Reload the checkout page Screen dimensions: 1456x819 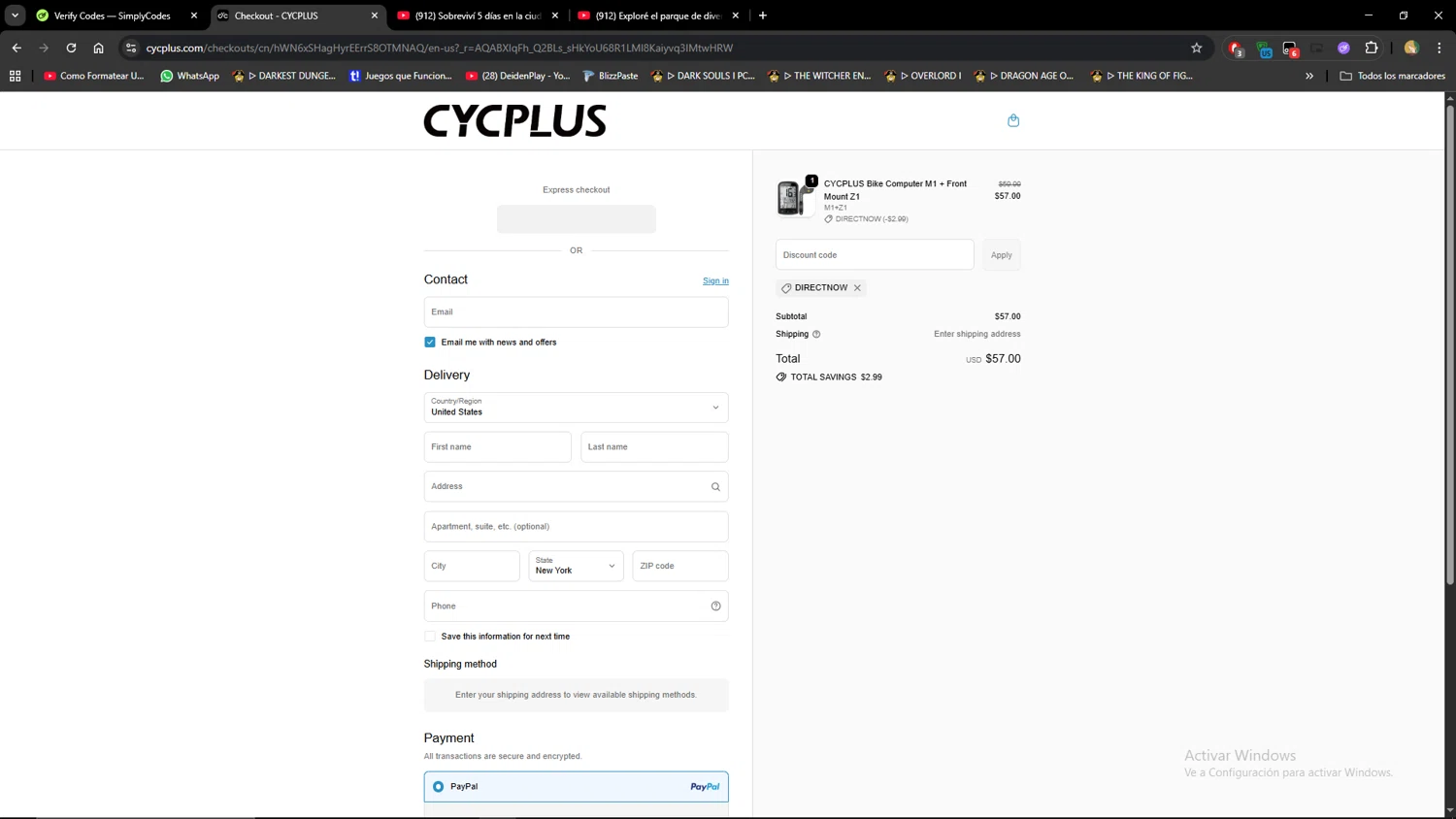pos(71,48)
